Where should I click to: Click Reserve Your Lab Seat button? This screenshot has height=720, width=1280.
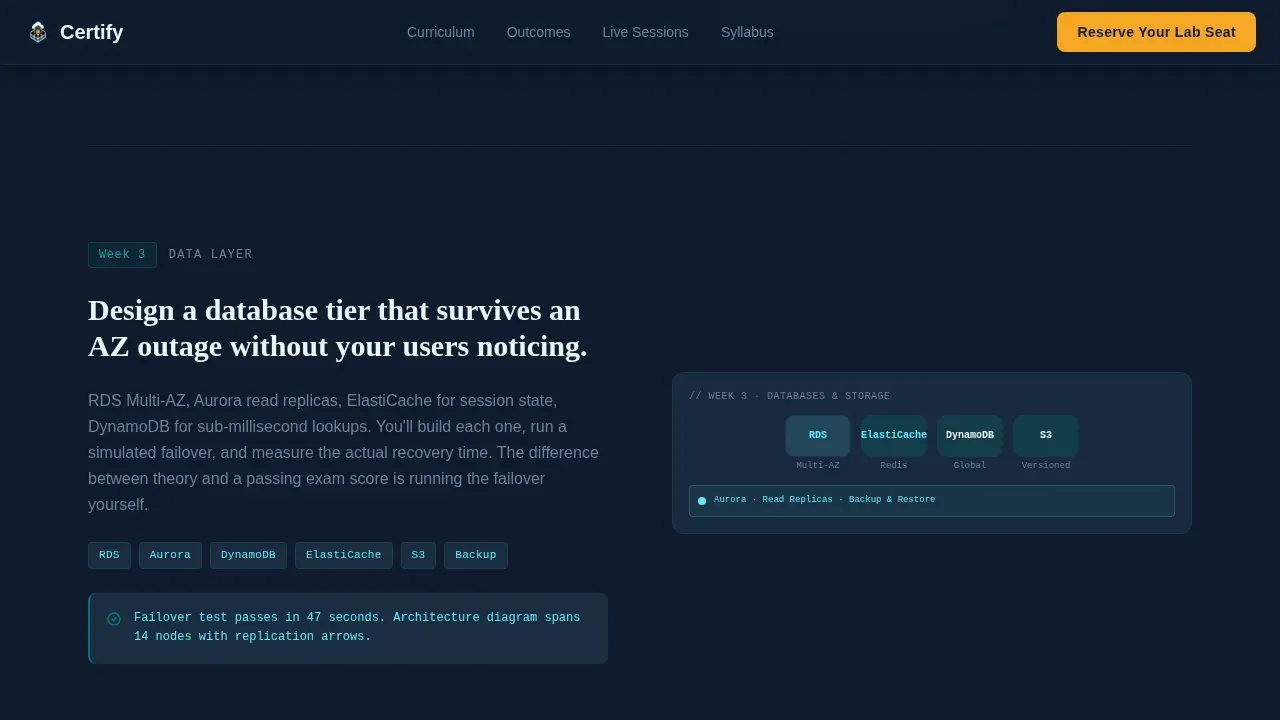click(1156, 32)
